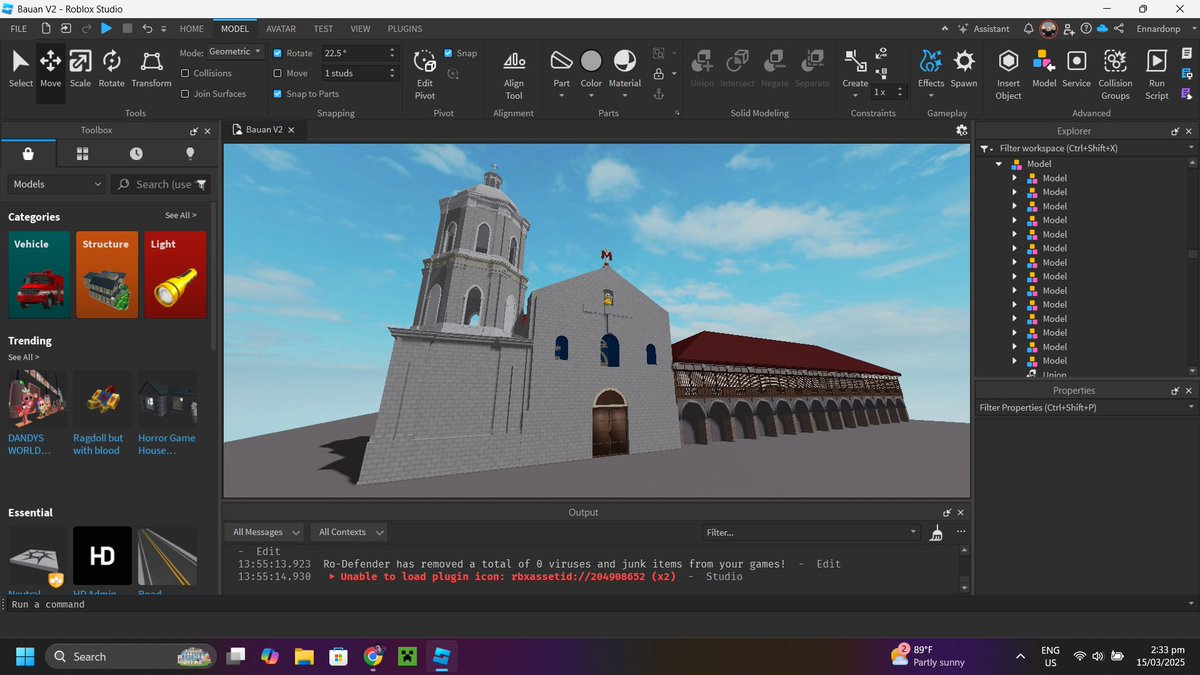The height and width of the screenshot is (675, 1200).
Task: Switch Toolbox to the Recent clock tab
Action: [x=136, y=154]
